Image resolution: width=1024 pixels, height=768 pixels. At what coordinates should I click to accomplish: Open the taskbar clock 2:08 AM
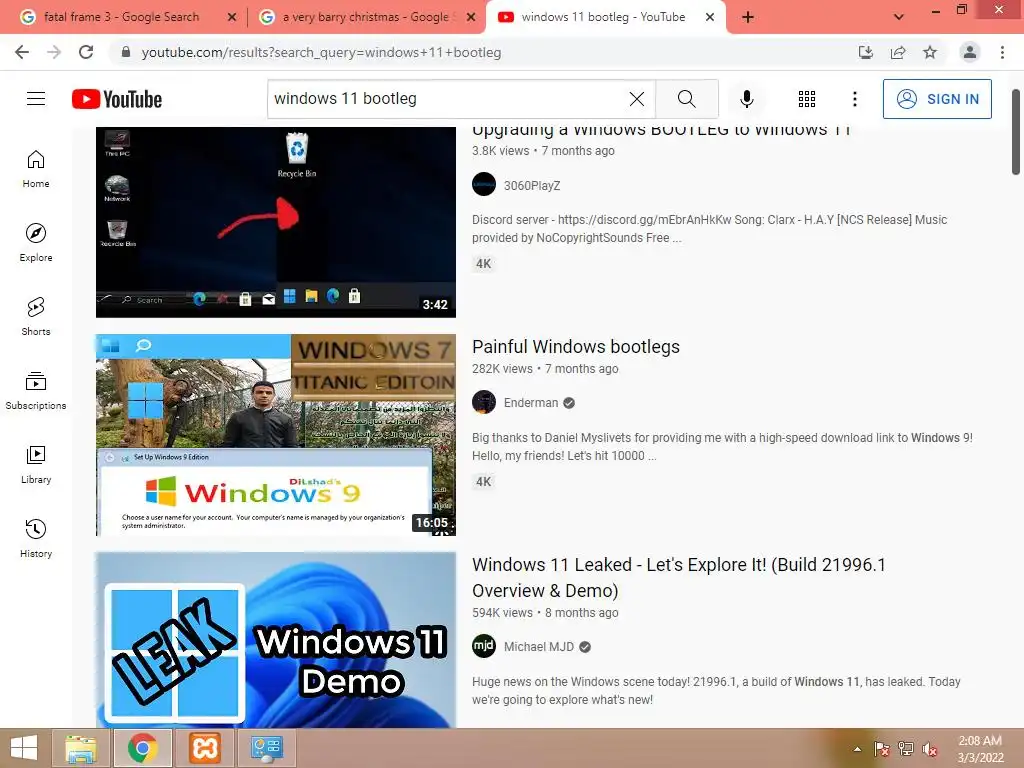tap(980, 748)
